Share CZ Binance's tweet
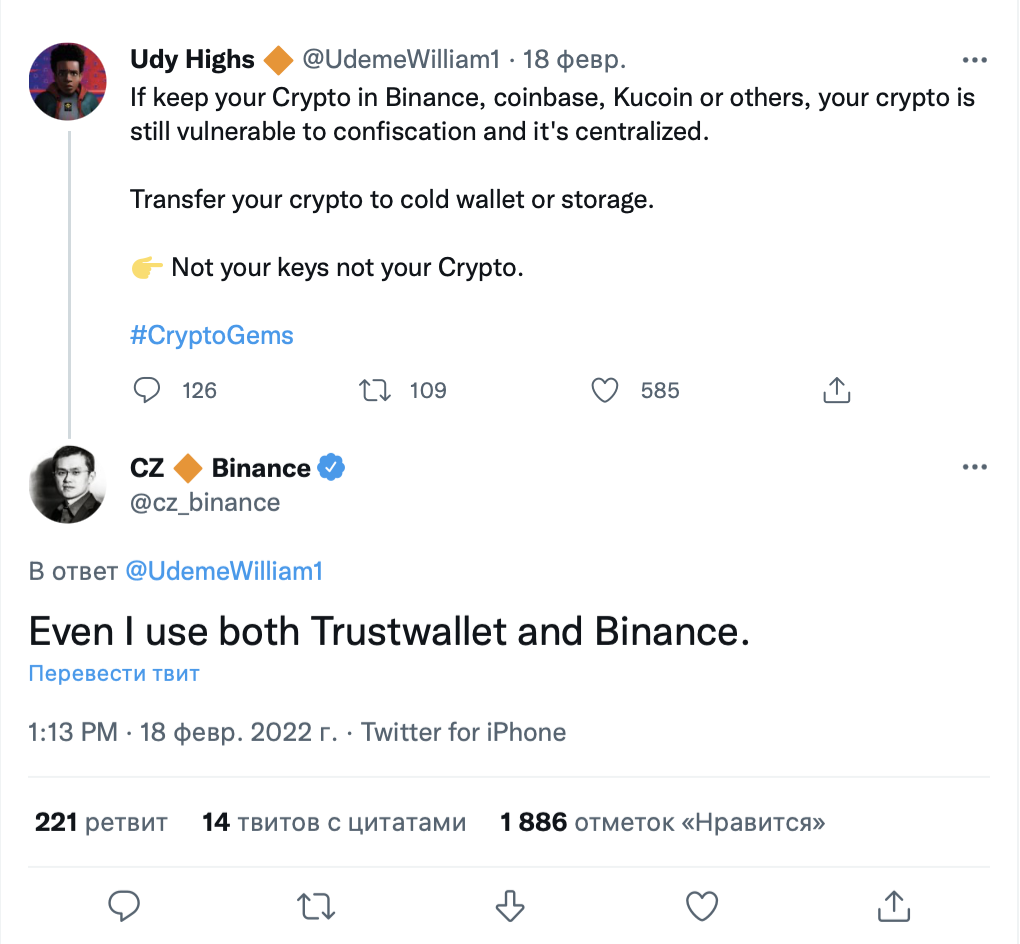 pos(895,906)
